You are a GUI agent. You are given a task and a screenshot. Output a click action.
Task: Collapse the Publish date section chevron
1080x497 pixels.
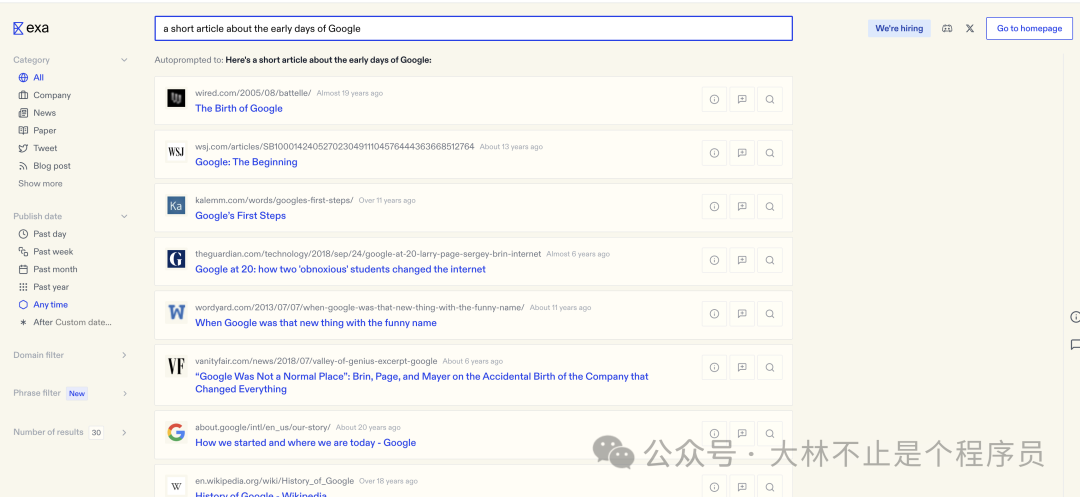[124, 216]
